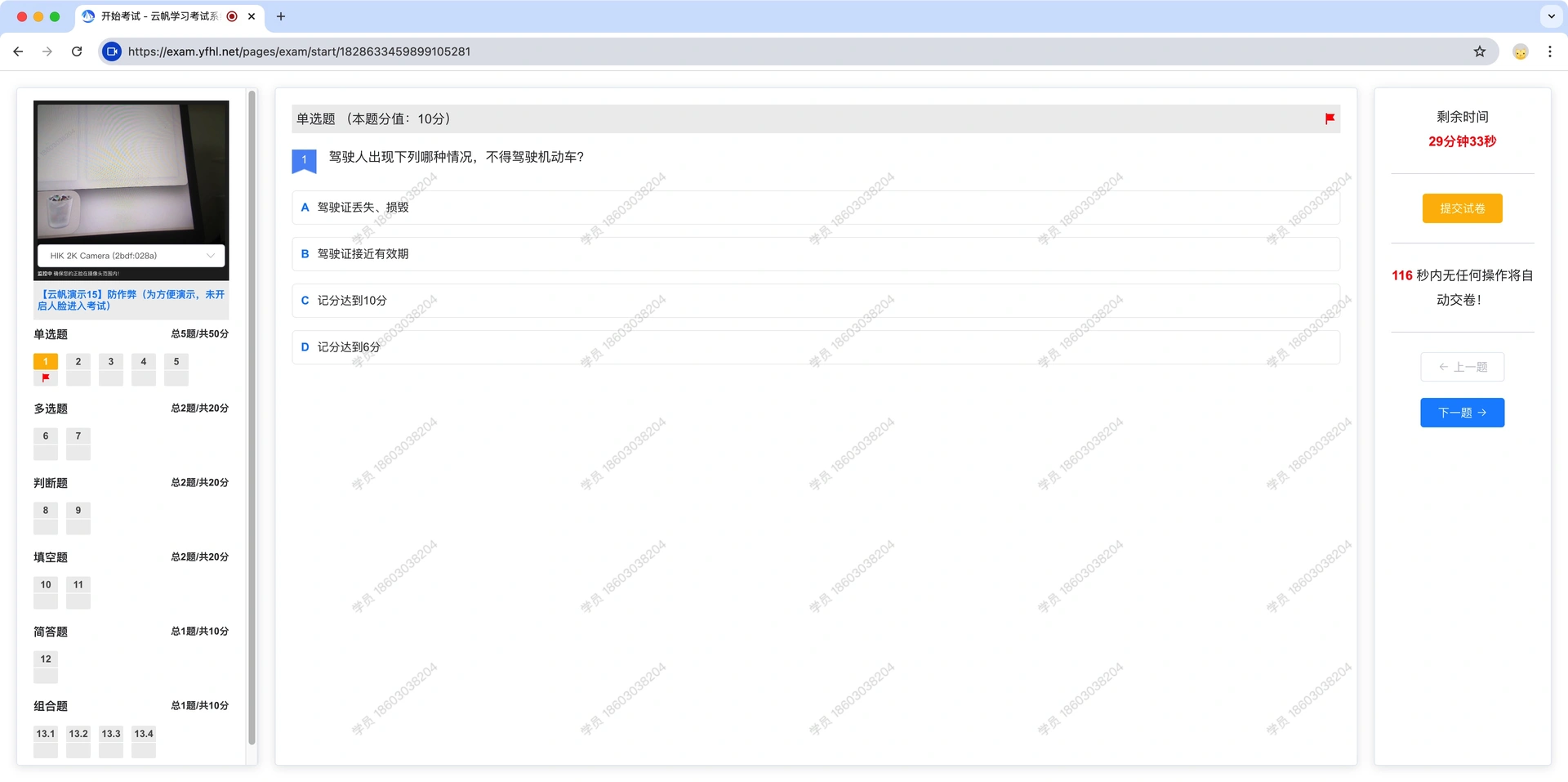Viewport: 1568px width, 782px height.
Task: Open true/false question 9
Action: tap(78, 518)
